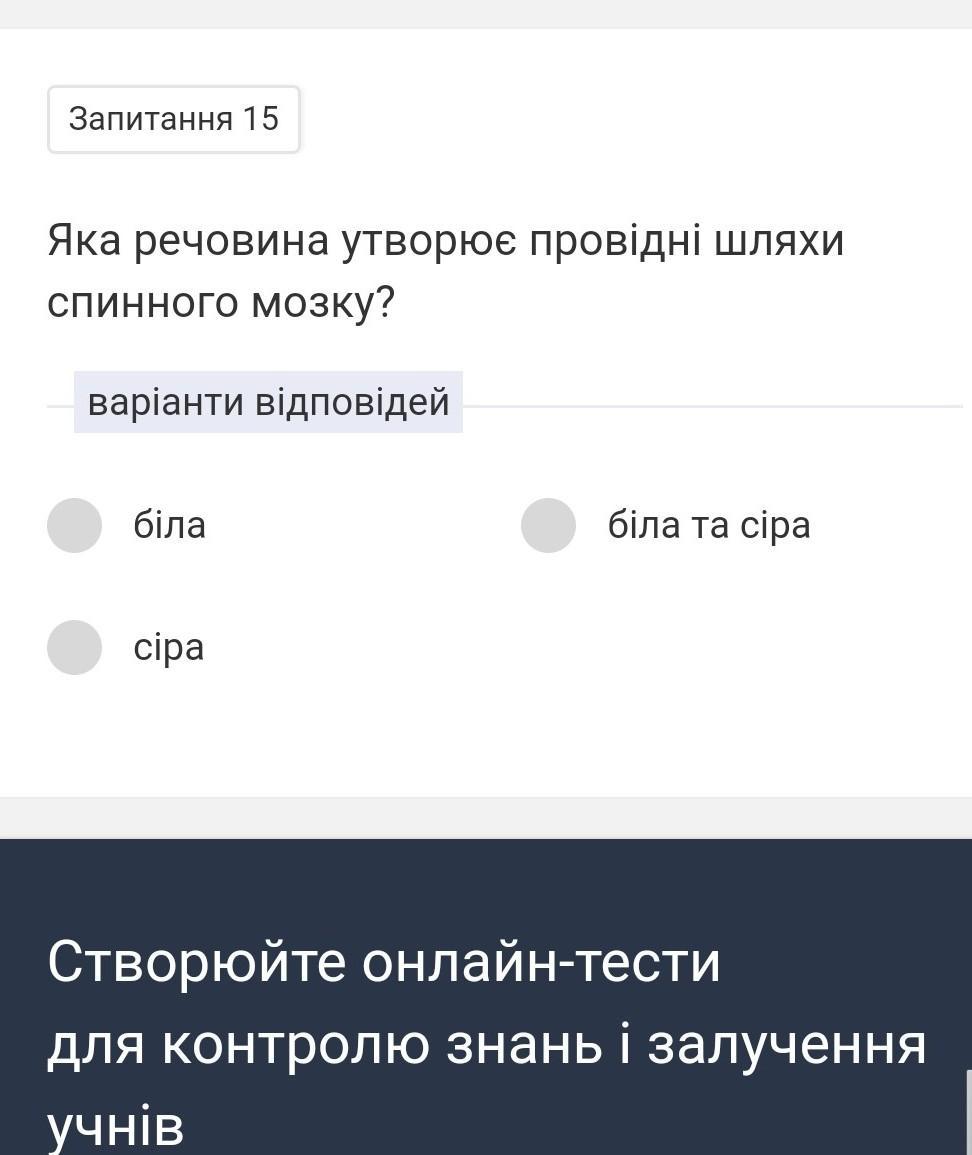This screenshot has height=1155, width=972.
Task: Click the word "учнів" in the banner
Action: (115, 1126)
